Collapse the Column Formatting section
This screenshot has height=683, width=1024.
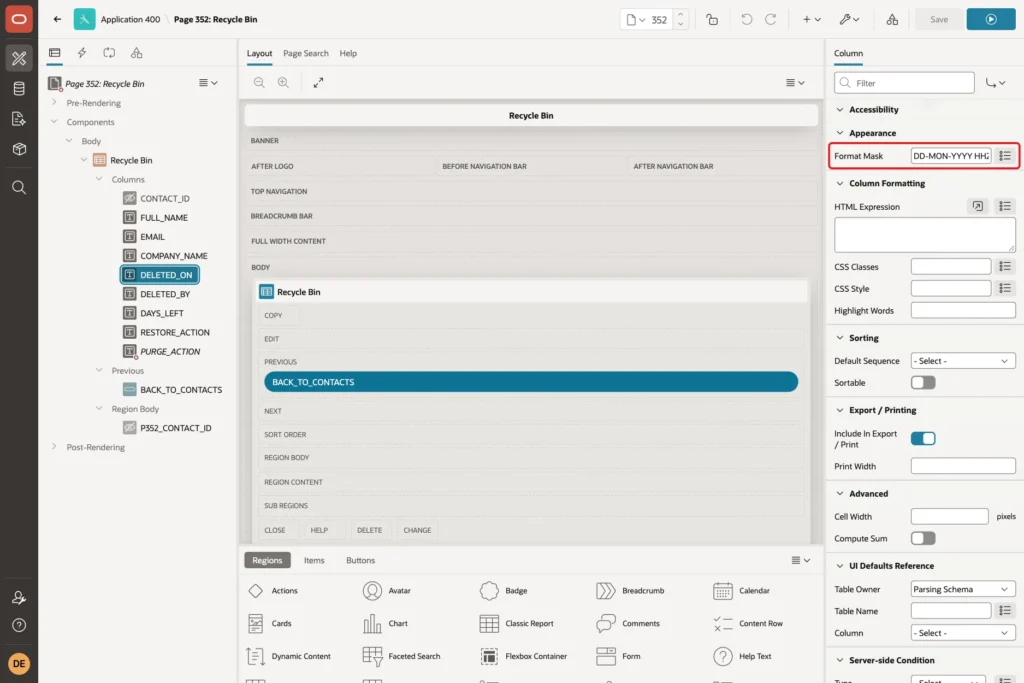840,183
